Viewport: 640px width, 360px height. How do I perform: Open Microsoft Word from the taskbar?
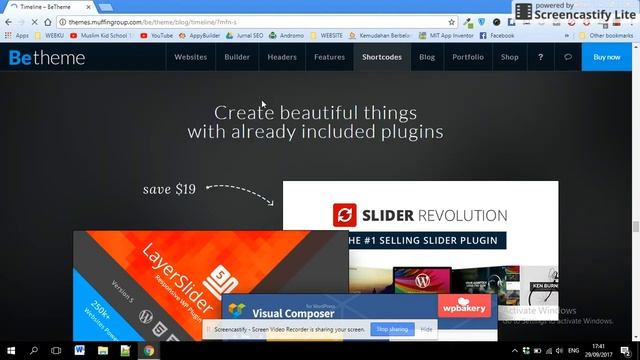[80, 350]
